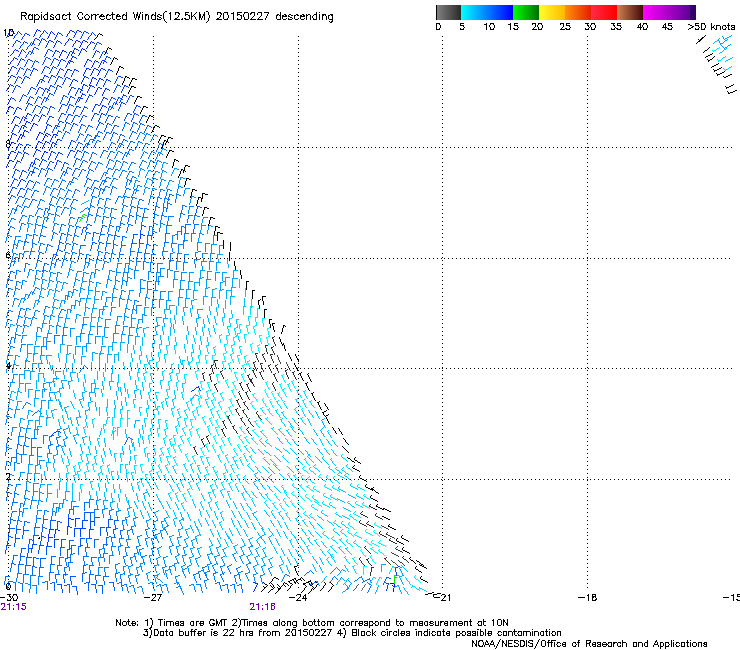Click the ">50 knots" legend label
The width and height of the screenshot is (740, 650).
711,27
